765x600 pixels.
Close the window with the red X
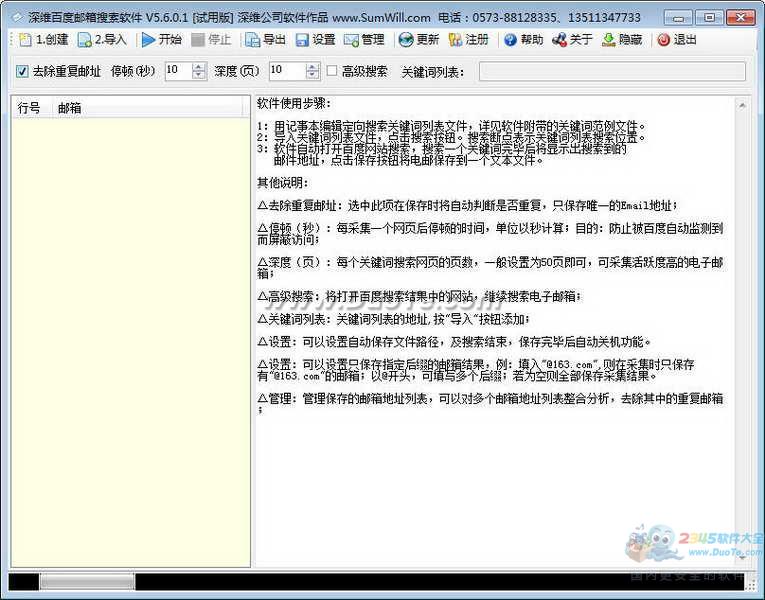click(741, 18)
